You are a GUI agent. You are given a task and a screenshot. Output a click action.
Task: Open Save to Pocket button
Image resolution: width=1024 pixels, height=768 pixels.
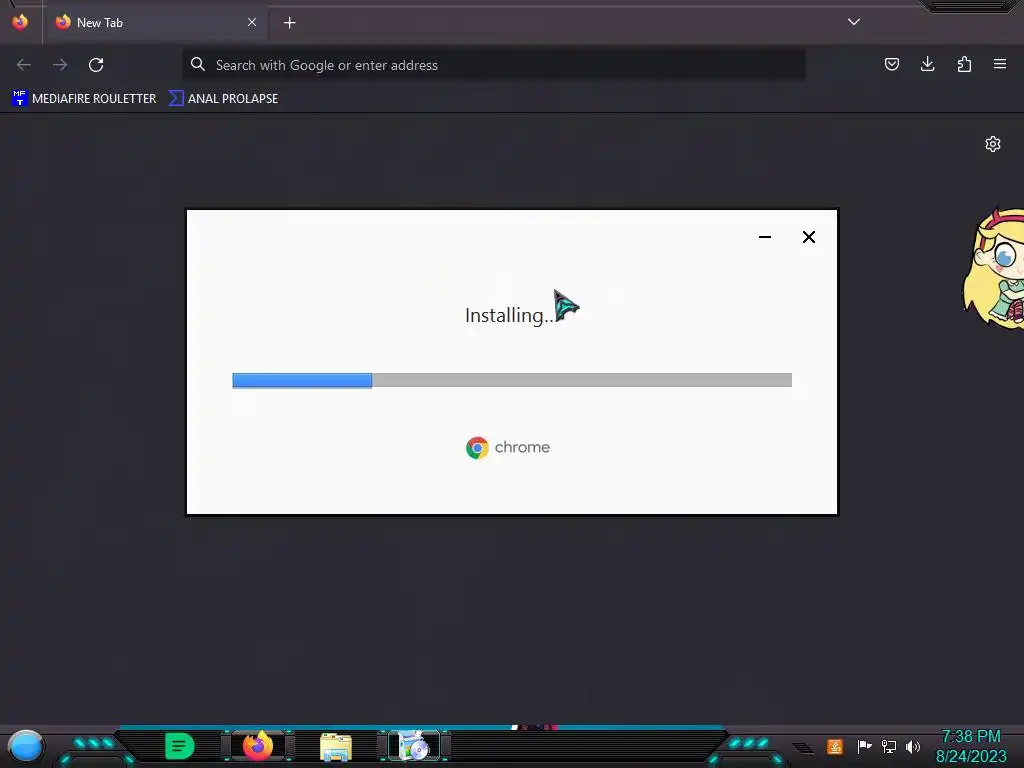[891, 64]
